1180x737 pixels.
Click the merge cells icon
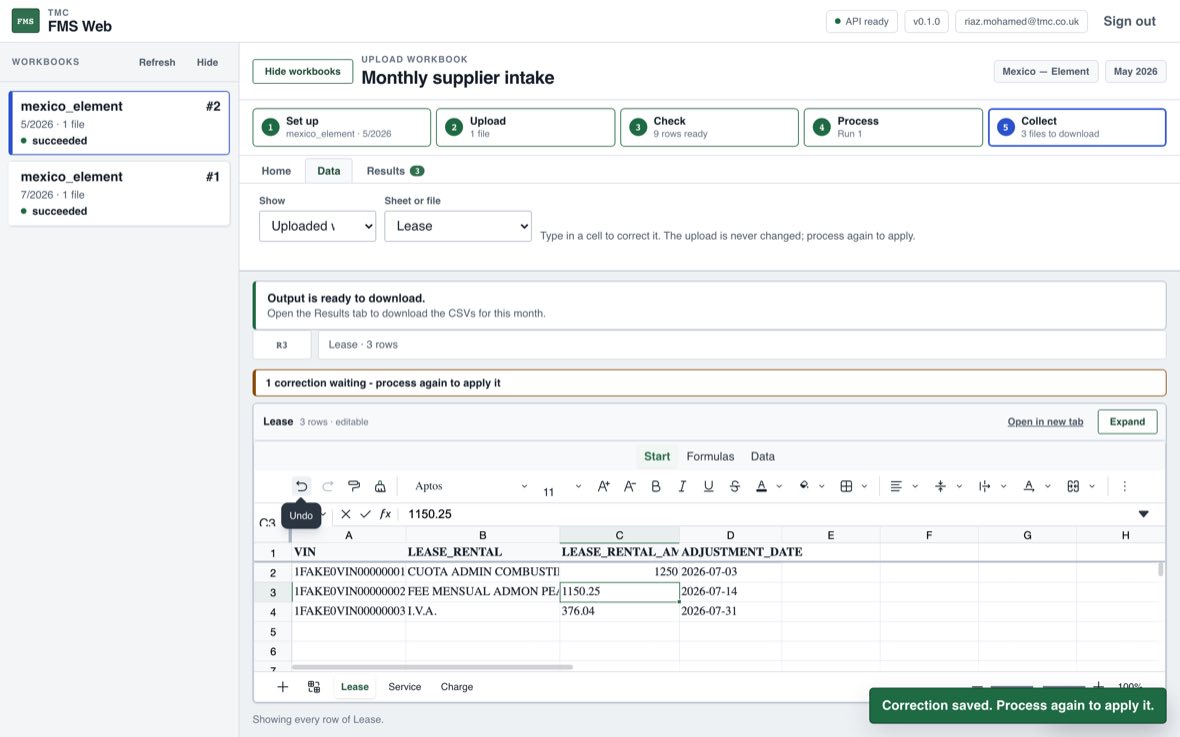pos(1073,486)
